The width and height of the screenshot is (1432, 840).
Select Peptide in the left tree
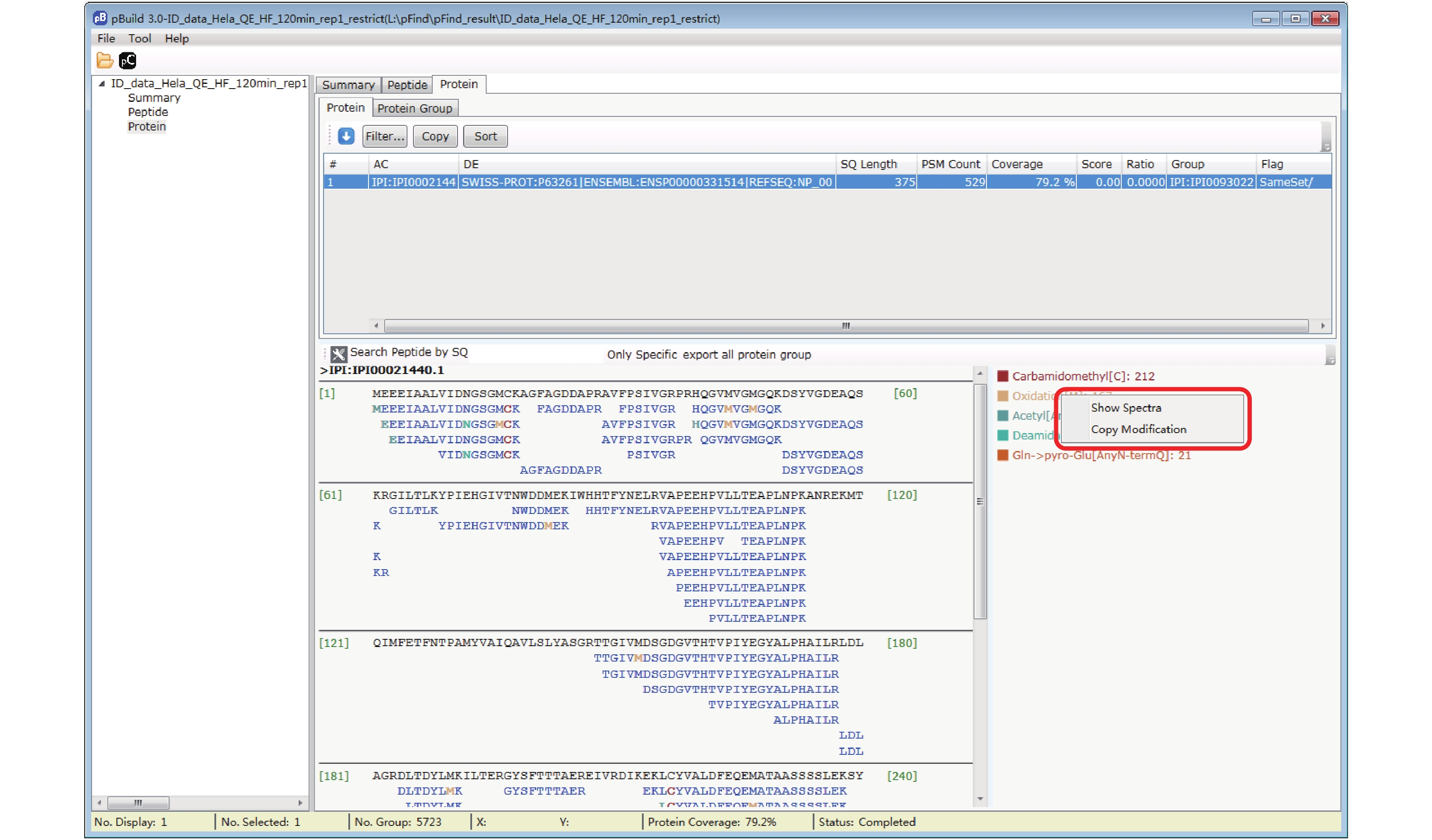[148, 112]
